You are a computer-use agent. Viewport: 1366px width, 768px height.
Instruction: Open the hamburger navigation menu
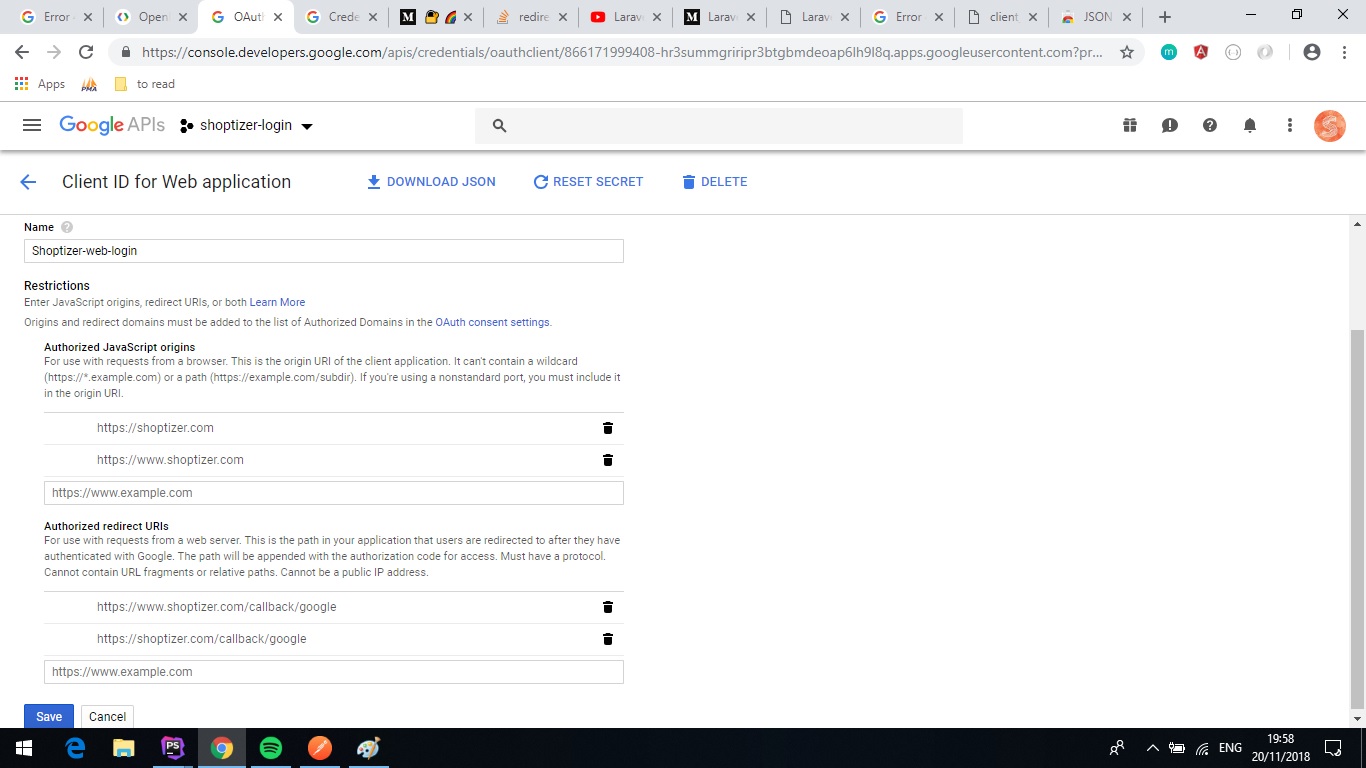[32, 125]
